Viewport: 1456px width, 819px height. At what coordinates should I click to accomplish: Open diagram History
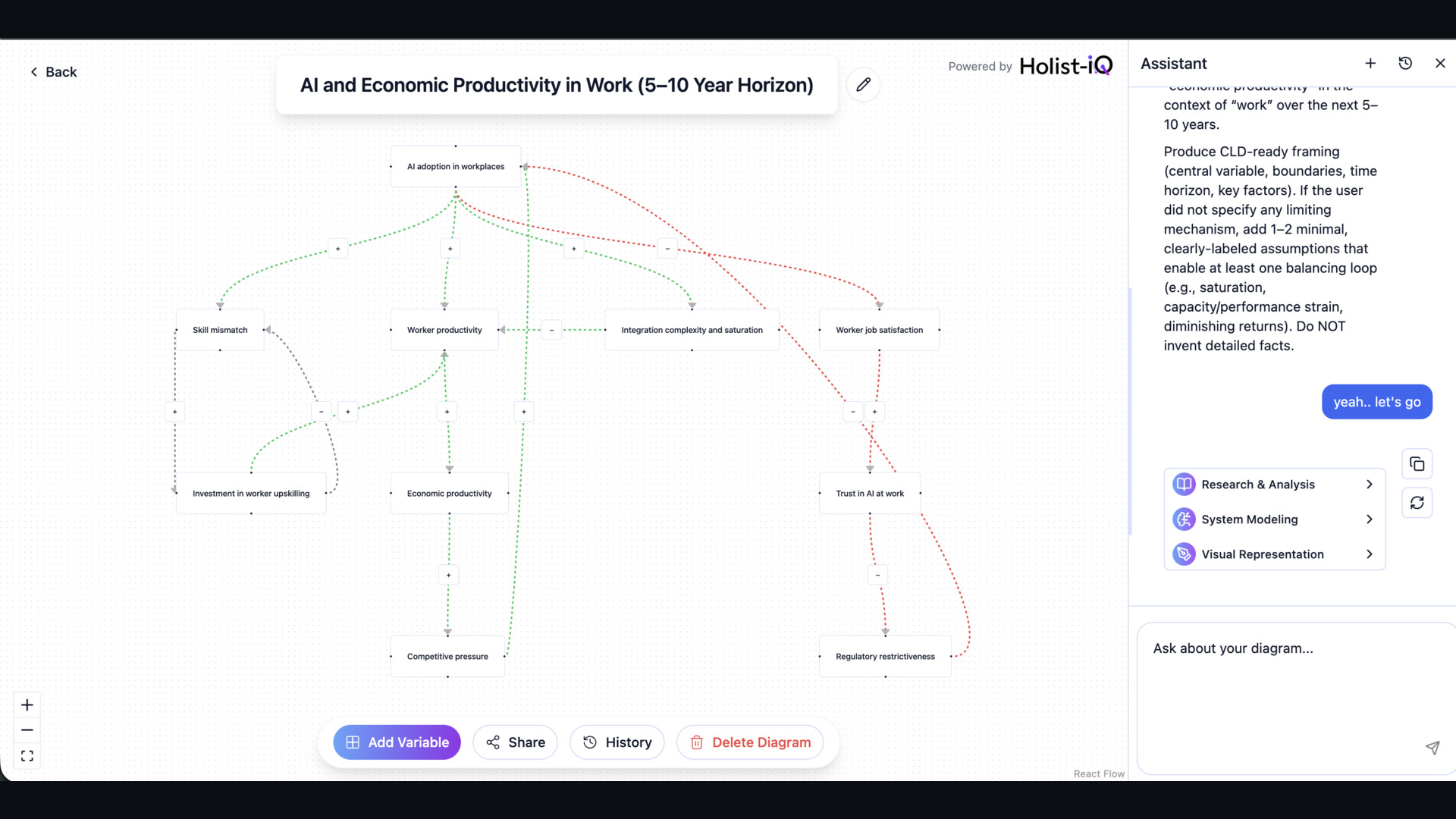[x=617, y=742]
